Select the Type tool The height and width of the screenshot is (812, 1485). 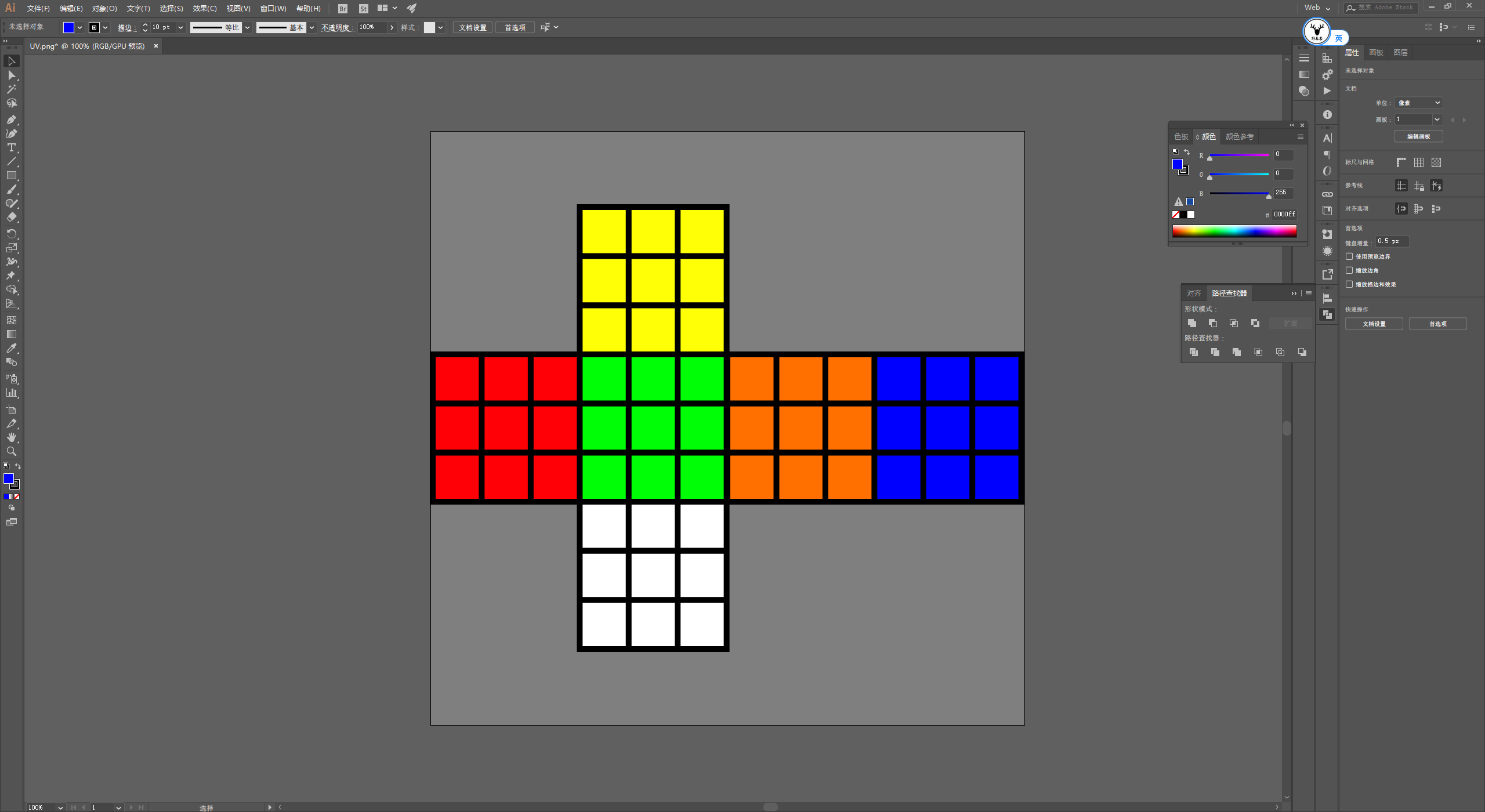pyautogui.click(x=11, y=147)
